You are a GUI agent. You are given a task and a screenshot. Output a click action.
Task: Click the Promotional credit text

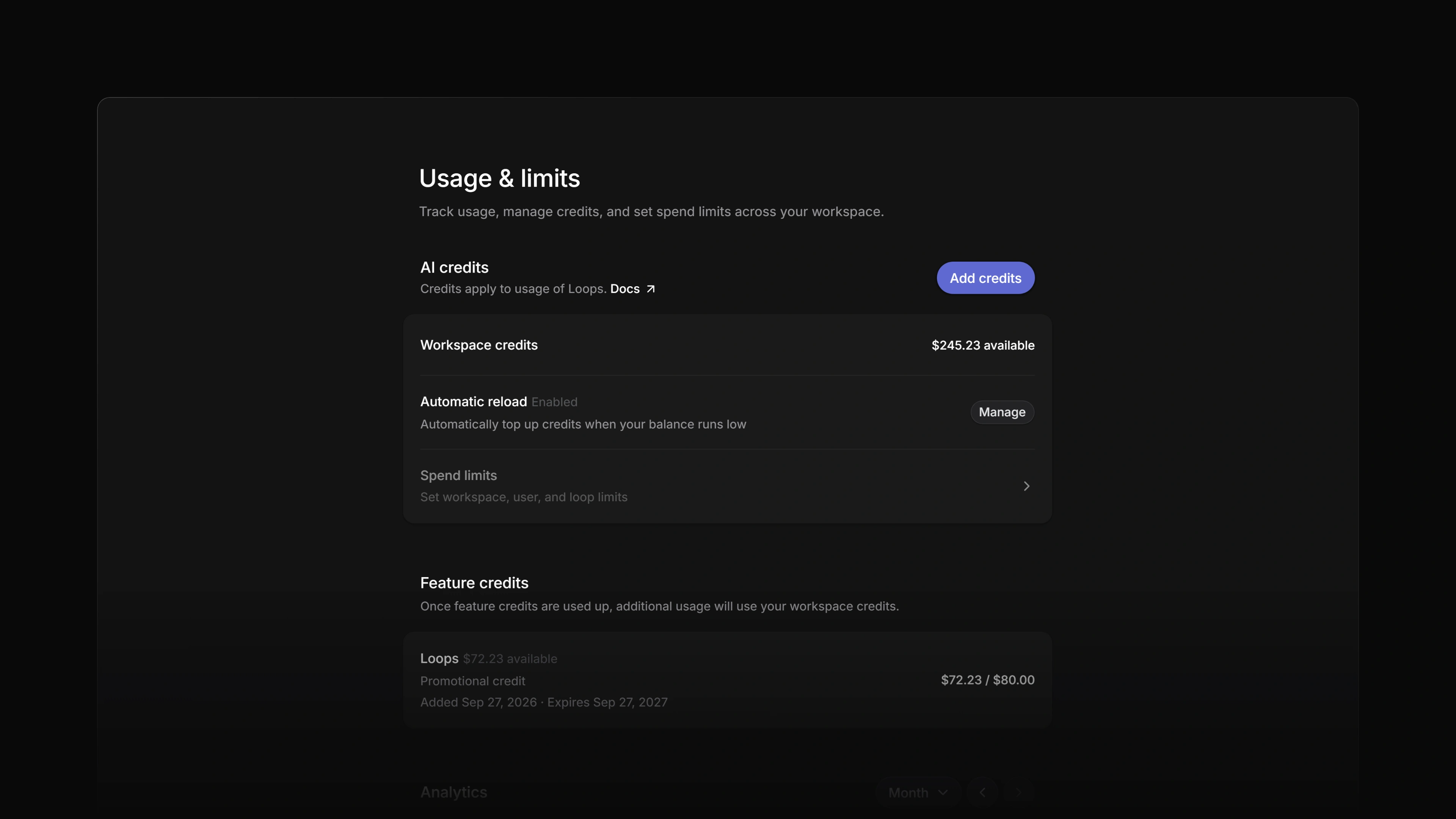click(472, 681)
